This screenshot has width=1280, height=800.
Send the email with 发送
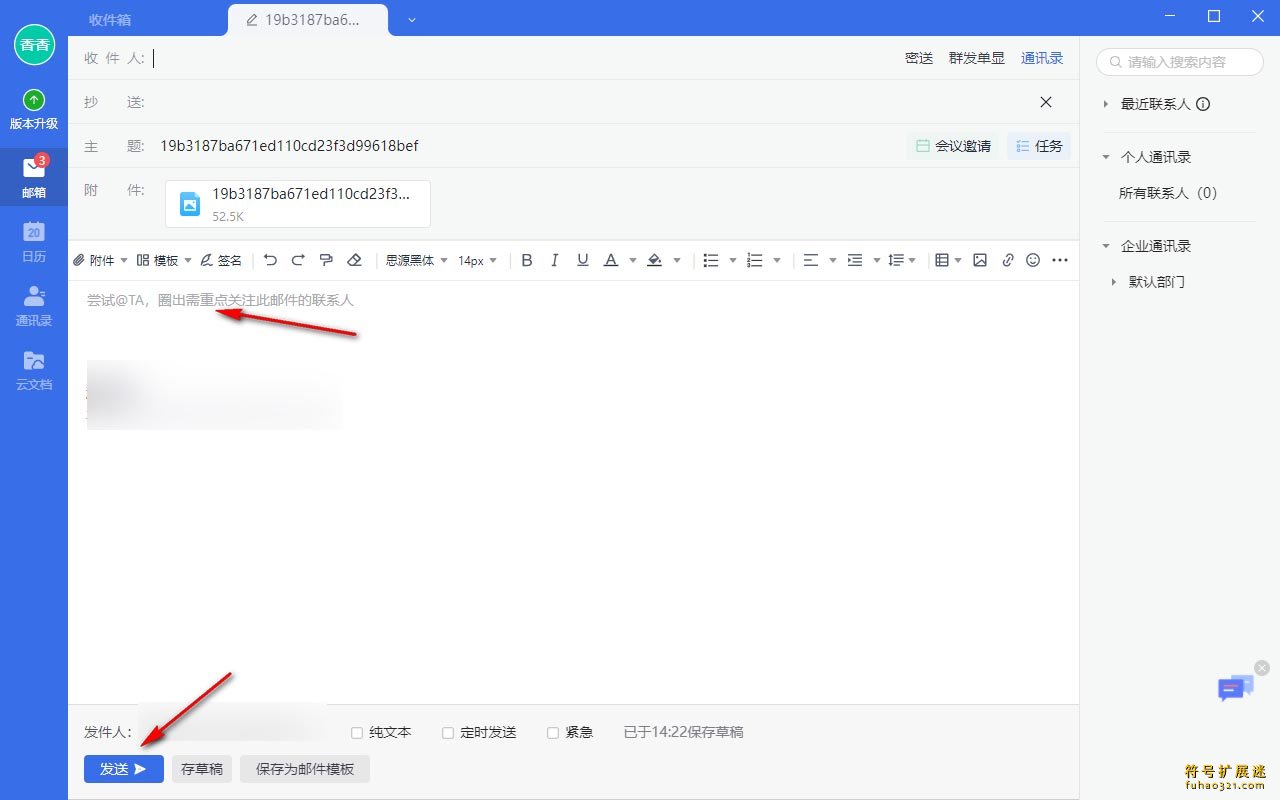coord(124,769)
